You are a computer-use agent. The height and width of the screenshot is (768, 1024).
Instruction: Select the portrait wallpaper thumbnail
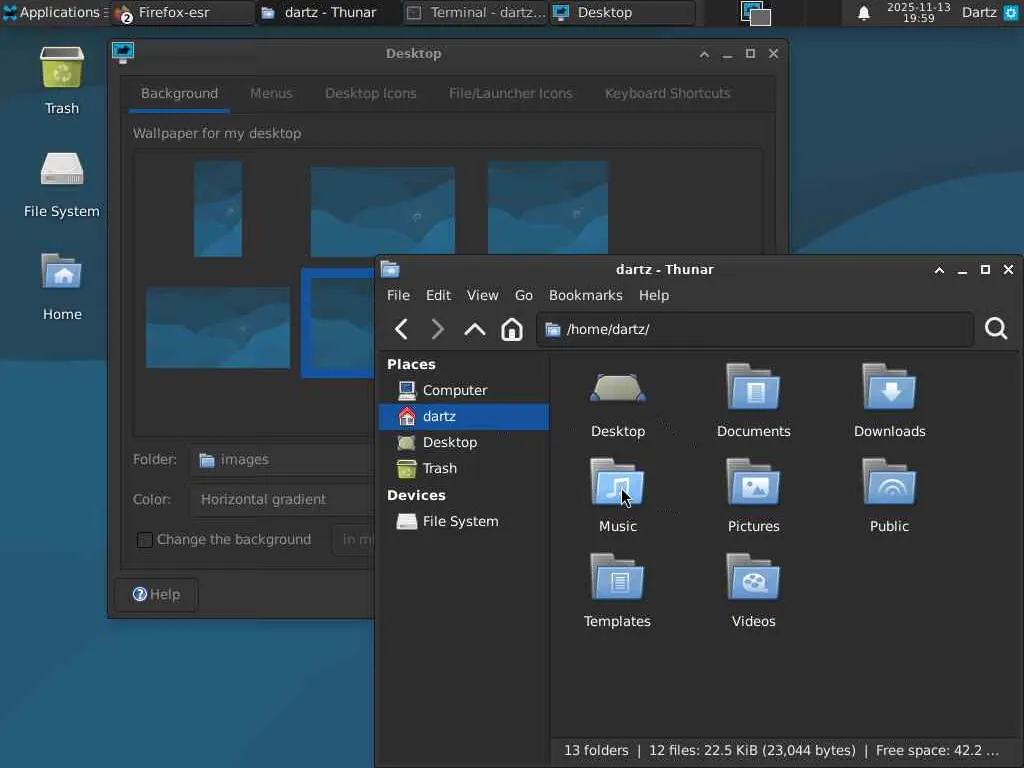[x=218, y=209]
